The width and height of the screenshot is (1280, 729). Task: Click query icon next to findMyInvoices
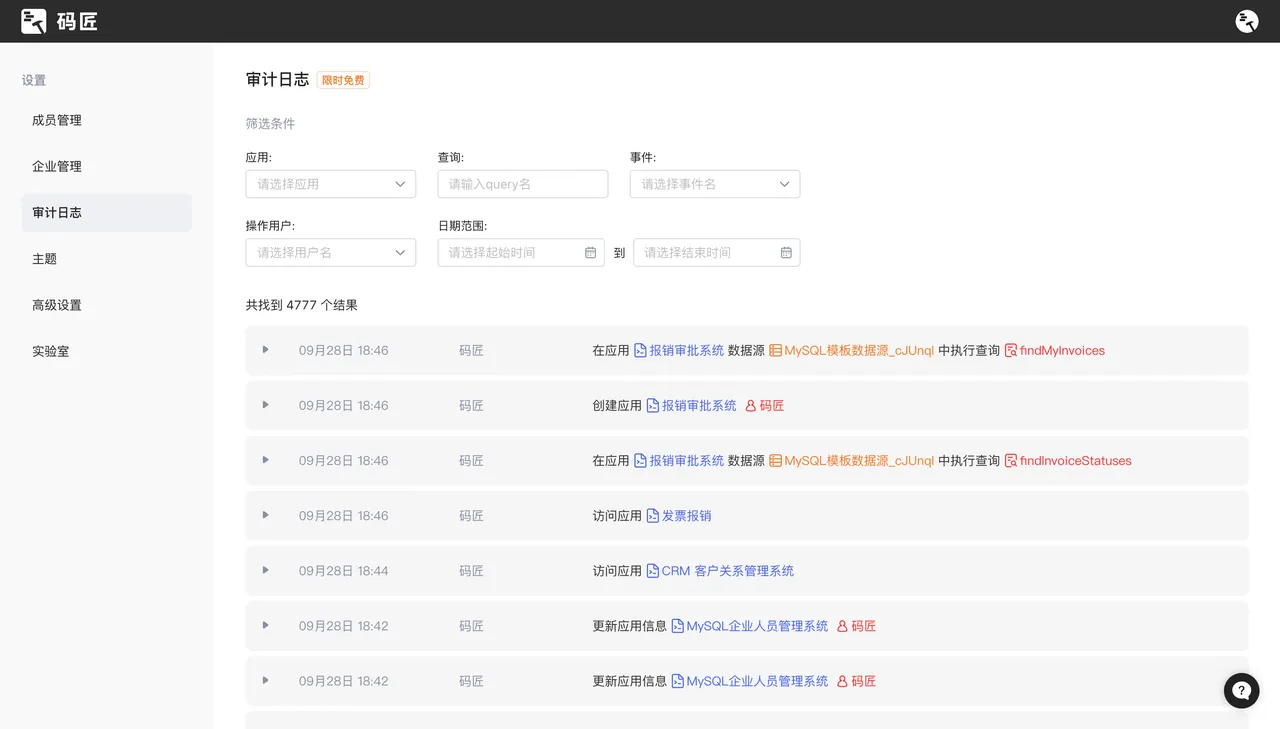(1011, 351)
